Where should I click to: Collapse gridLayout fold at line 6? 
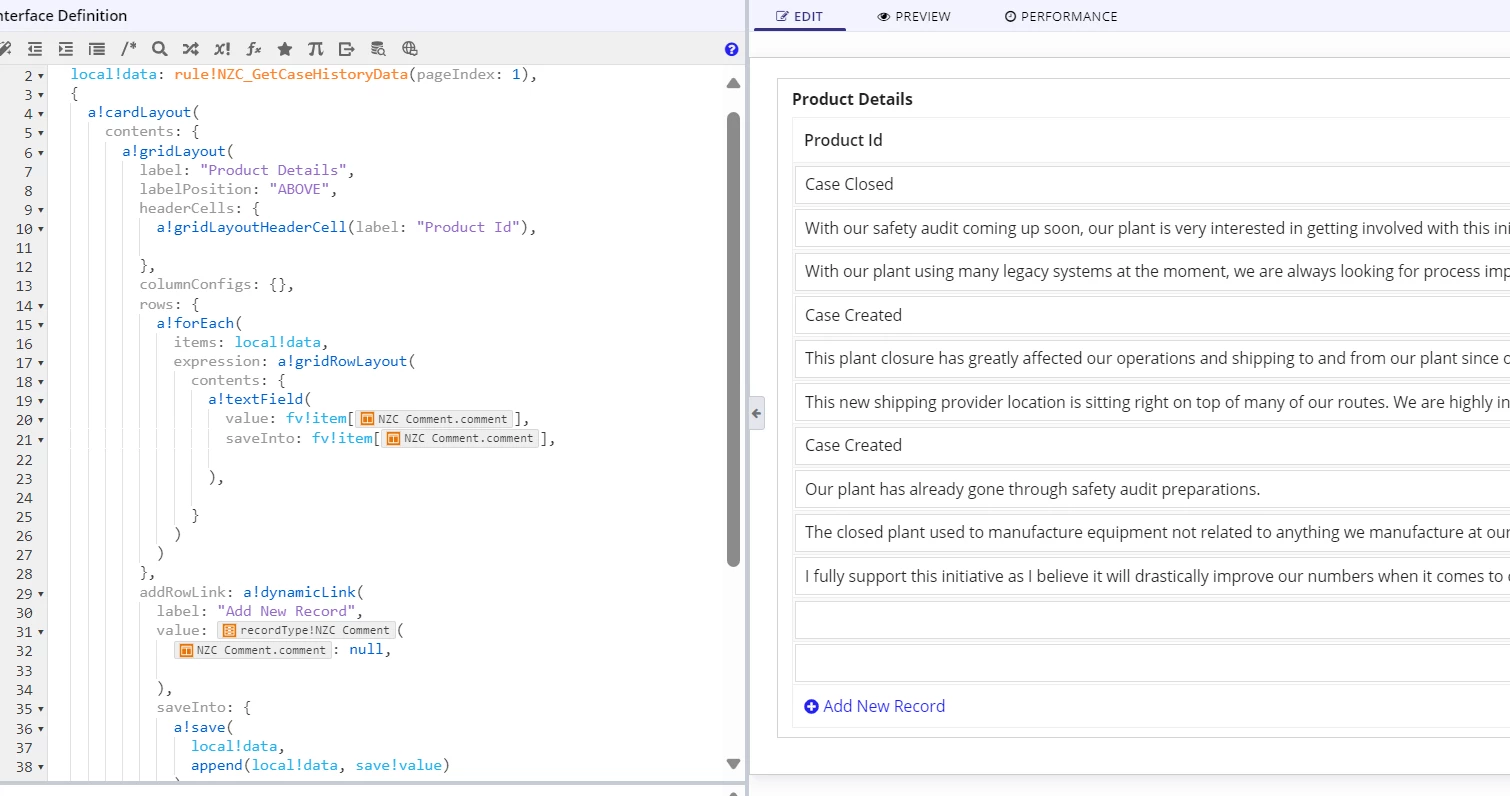pyautogui.click(x=41, y=153)
